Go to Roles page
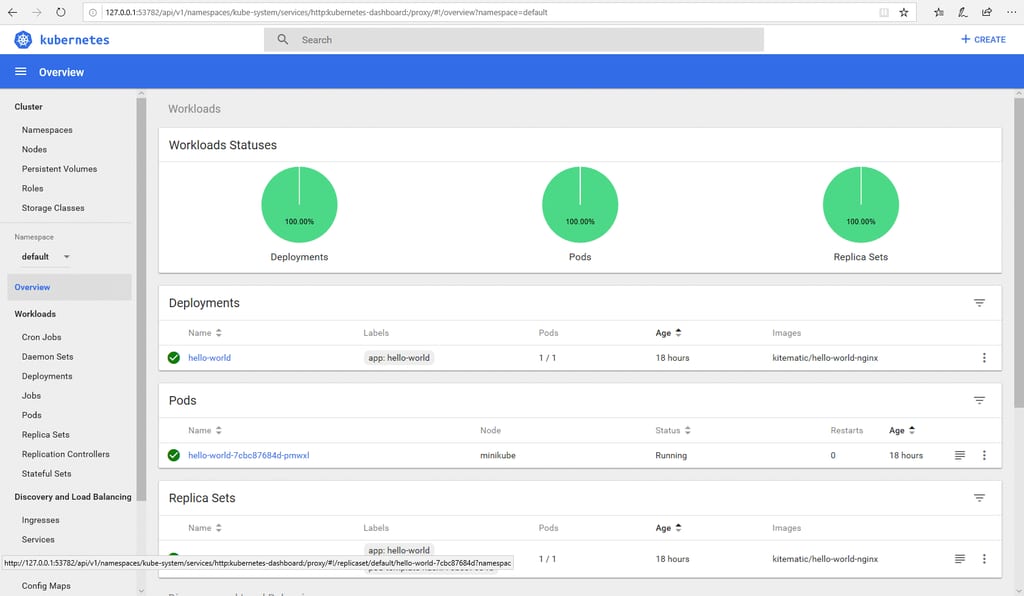The image size is (1024, 596). pos(33,189)
